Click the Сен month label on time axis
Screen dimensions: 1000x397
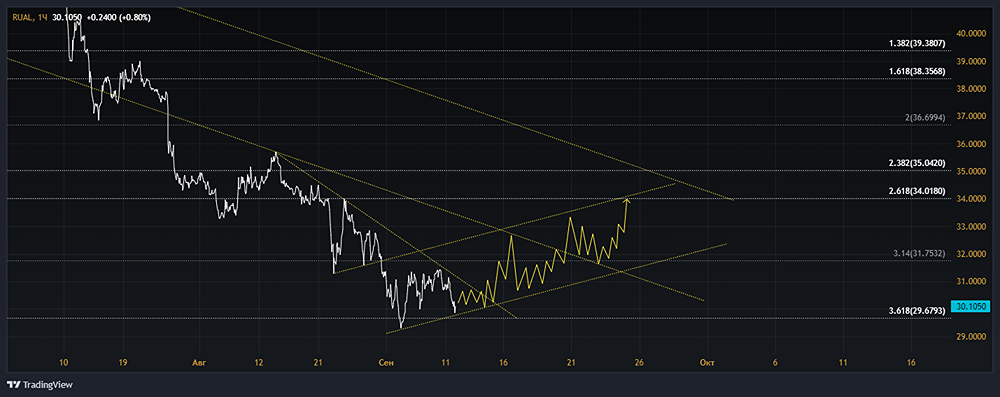click(386, 363)
